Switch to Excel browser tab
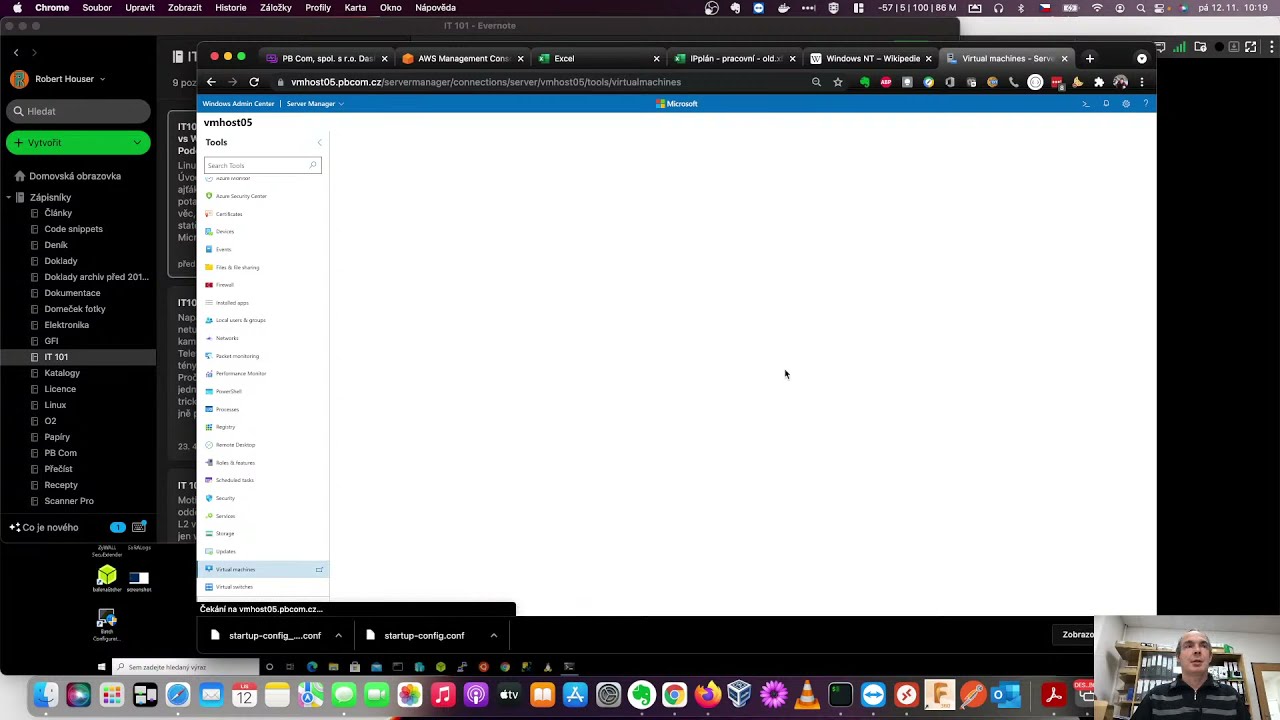This screenshot has width=1280, height=720. point(598,59)
